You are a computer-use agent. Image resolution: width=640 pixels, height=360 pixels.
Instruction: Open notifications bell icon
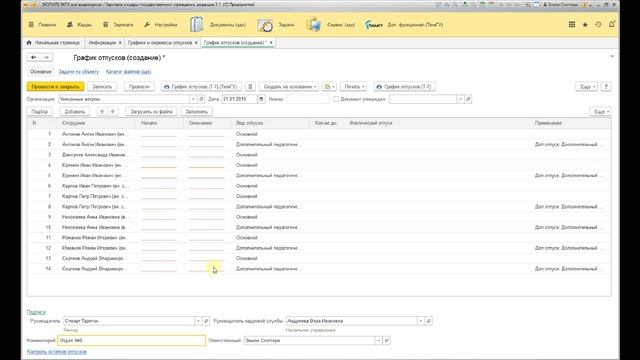[x=611, y=24]
